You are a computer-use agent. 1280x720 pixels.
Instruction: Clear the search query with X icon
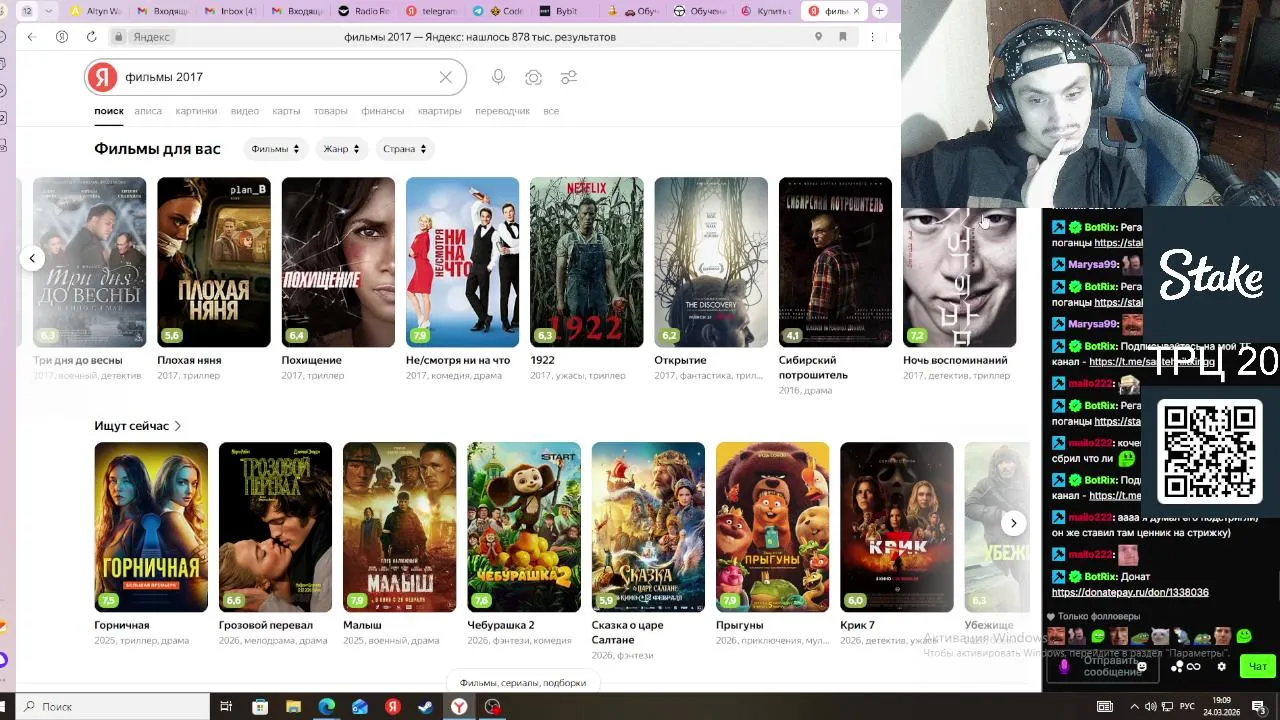(446, 77)
